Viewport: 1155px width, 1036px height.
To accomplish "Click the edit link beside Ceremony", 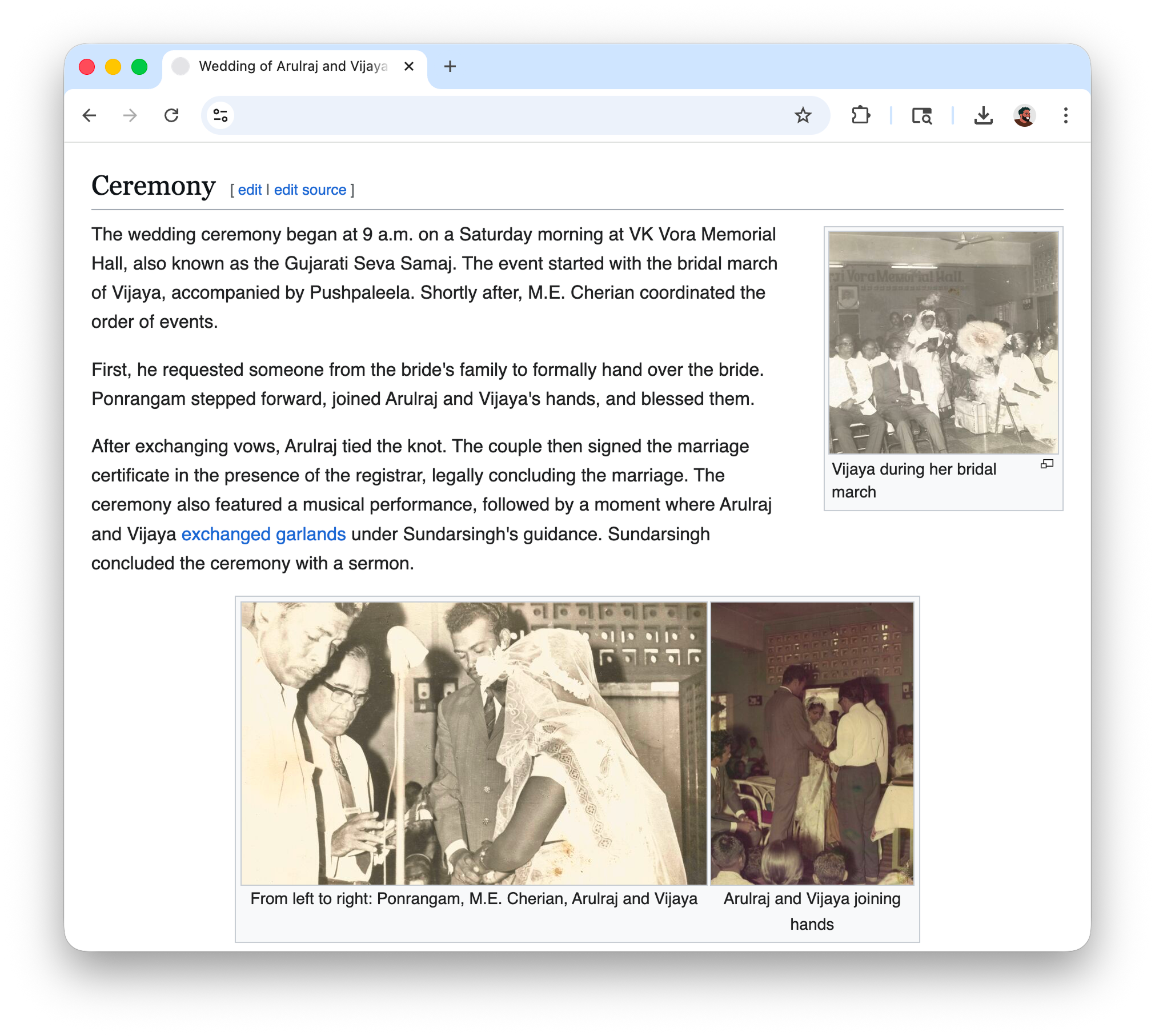I will tap(250, 190).
